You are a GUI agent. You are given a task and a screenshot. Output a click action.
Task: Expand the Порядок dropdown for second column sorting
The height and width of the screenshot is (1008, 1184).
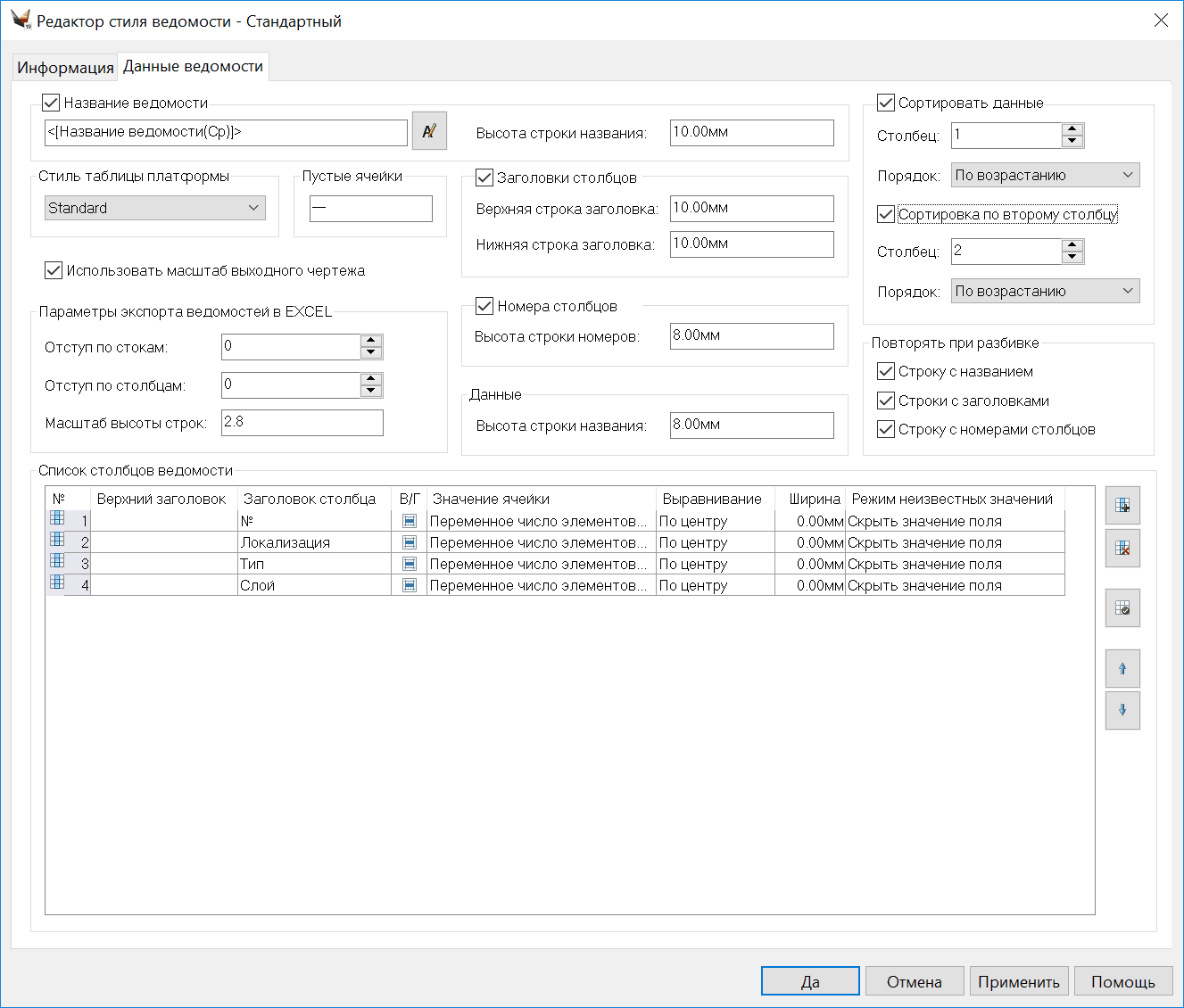tap(1045, 291)
